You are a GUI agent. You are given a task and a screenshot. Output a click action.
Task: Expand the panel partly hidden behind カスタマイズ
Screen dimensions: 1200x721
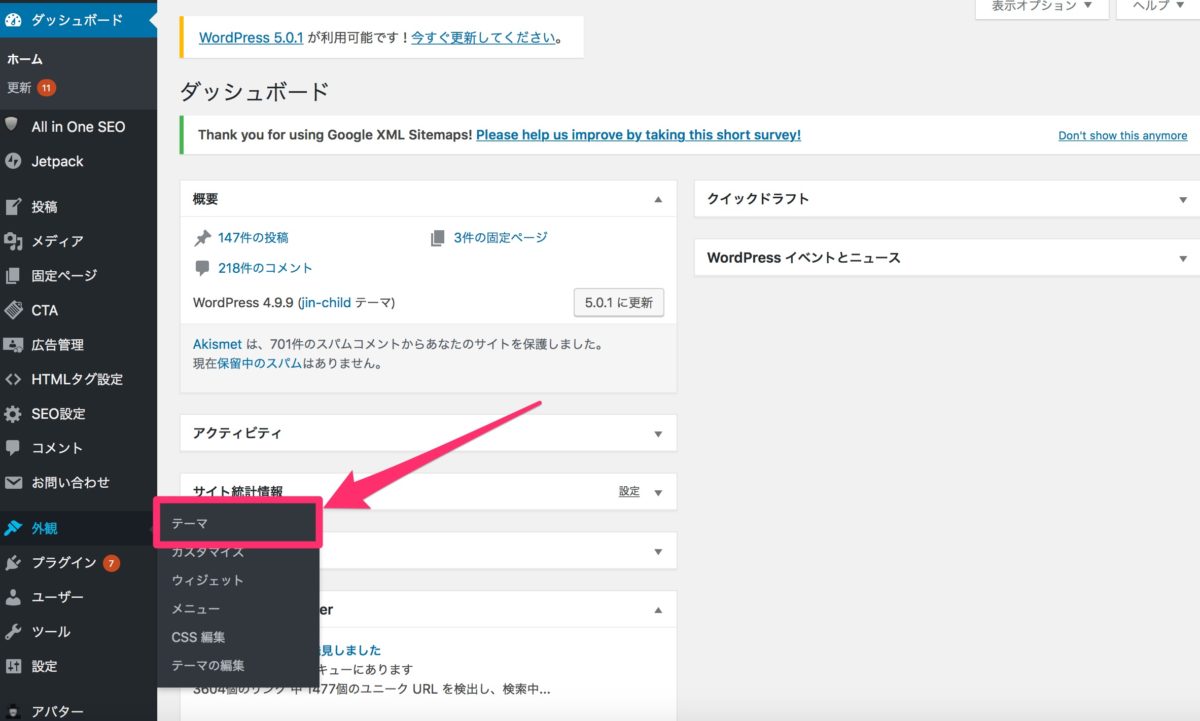click(658, 551)
